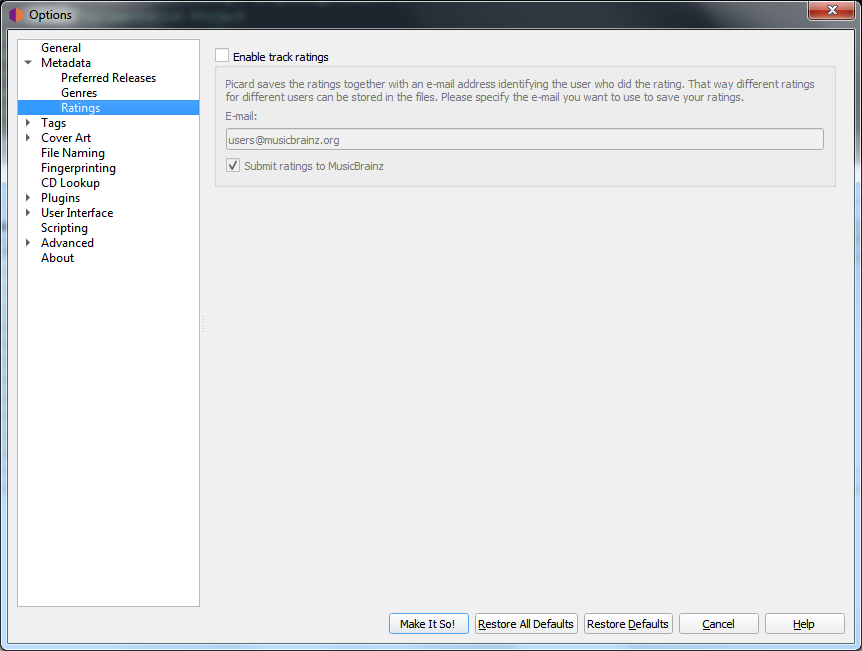The width and height of the screenshot is (862, 651).
Task: Expand the Cover Art tree section
Action: 28,137
